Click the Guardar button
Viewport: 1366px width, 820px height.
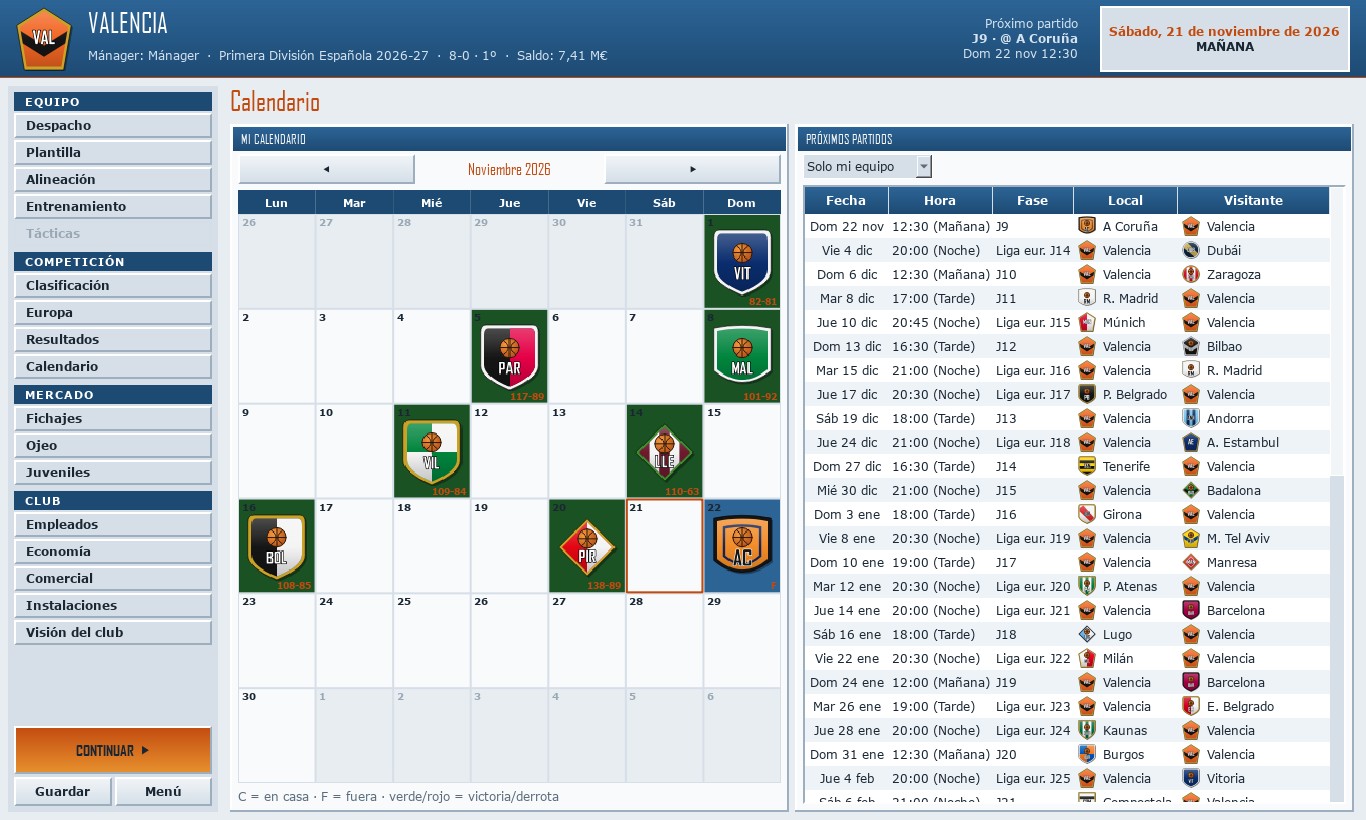(63, 791)
